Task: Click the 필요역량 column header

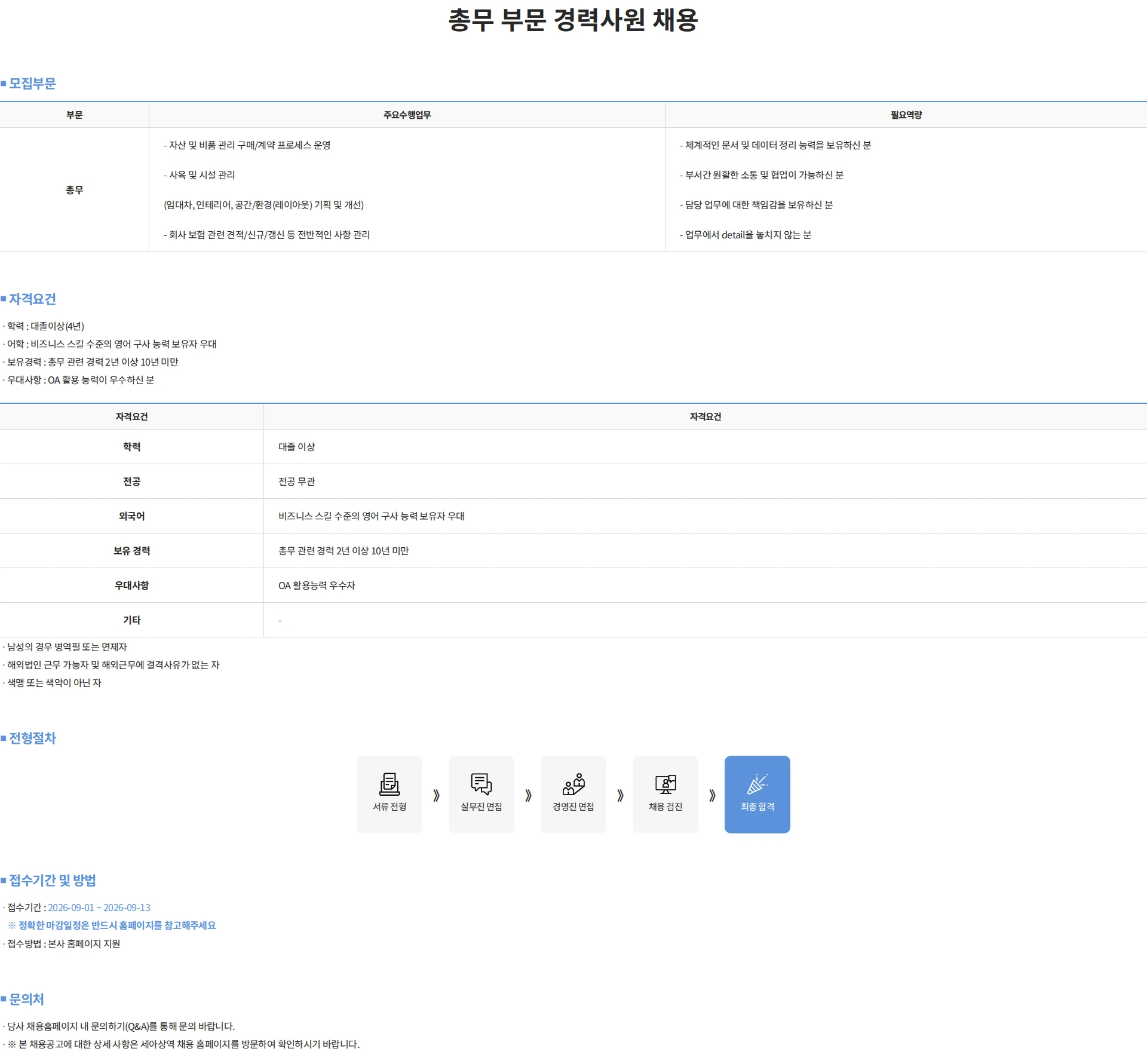Action: pos(906,115)
